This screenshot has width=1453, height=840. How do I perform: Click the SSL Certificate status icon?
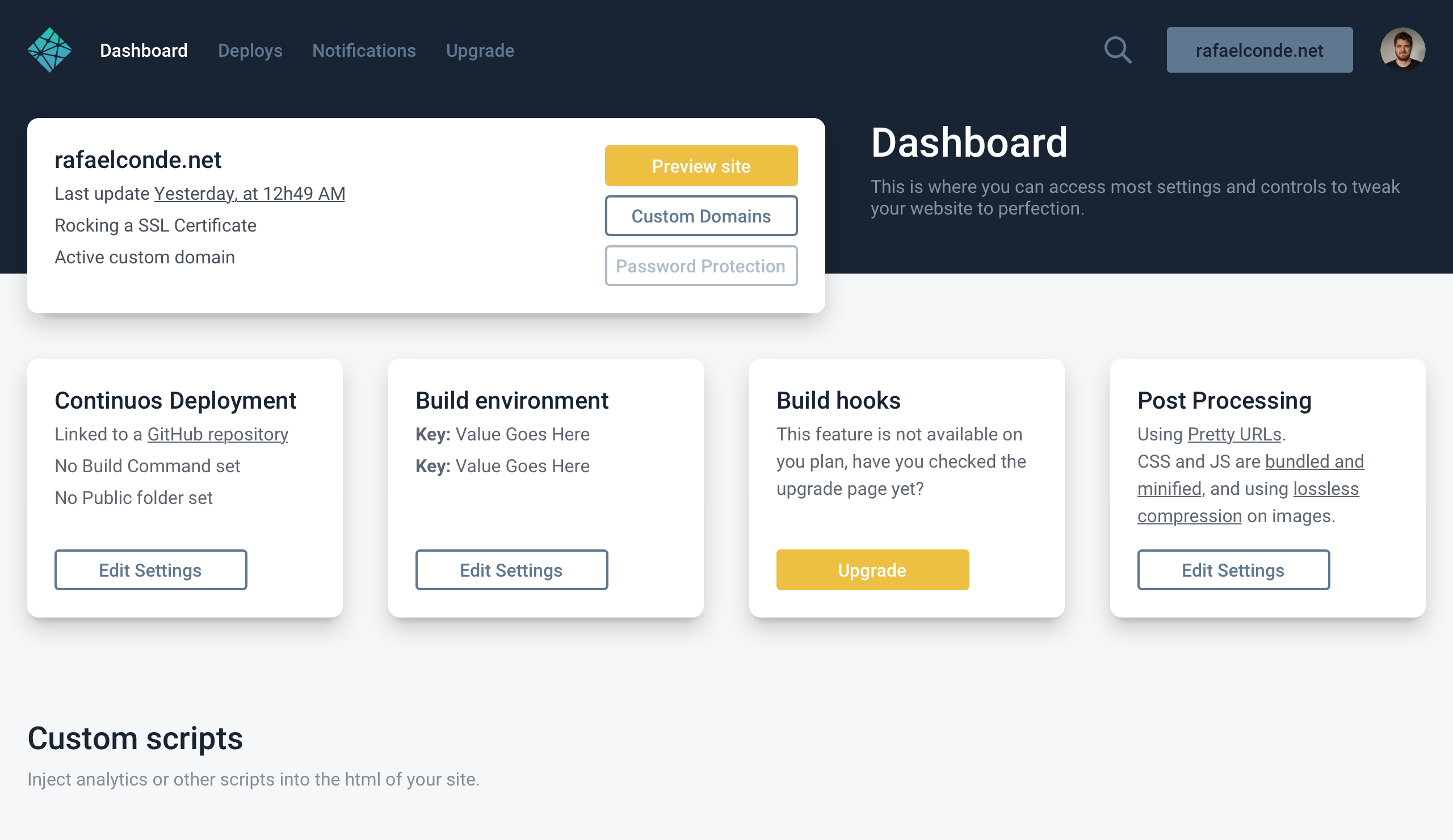(x=155, y=225)
